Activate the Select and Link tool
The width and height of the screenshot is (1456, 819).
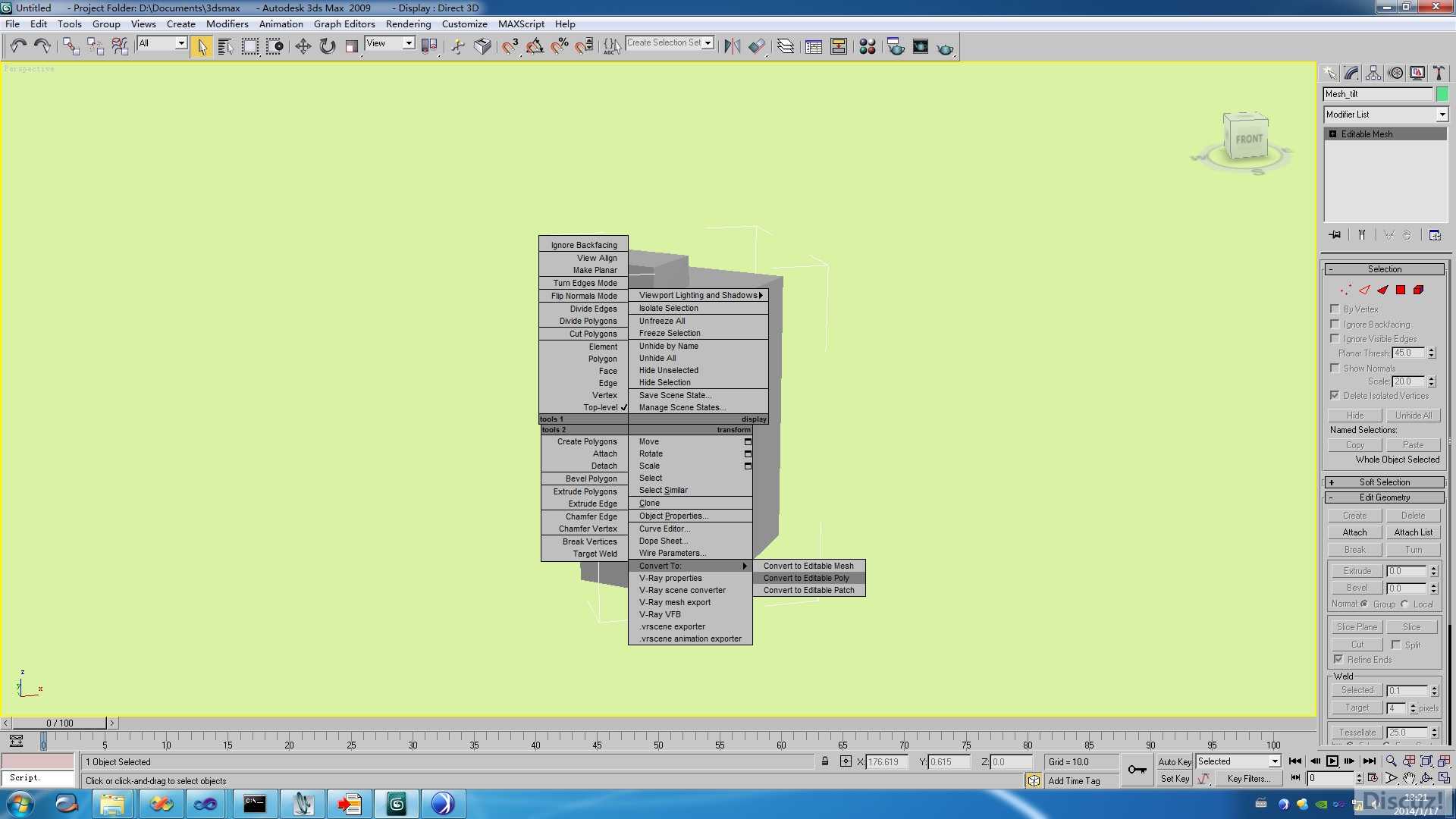(x=71, y=46)
